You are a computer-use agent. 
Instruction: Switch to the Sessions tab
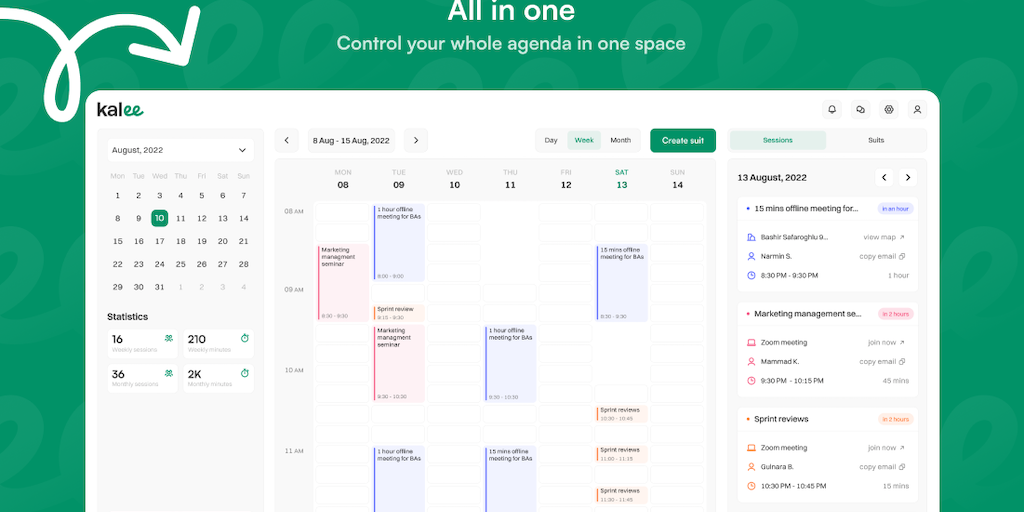click(777, 141)
